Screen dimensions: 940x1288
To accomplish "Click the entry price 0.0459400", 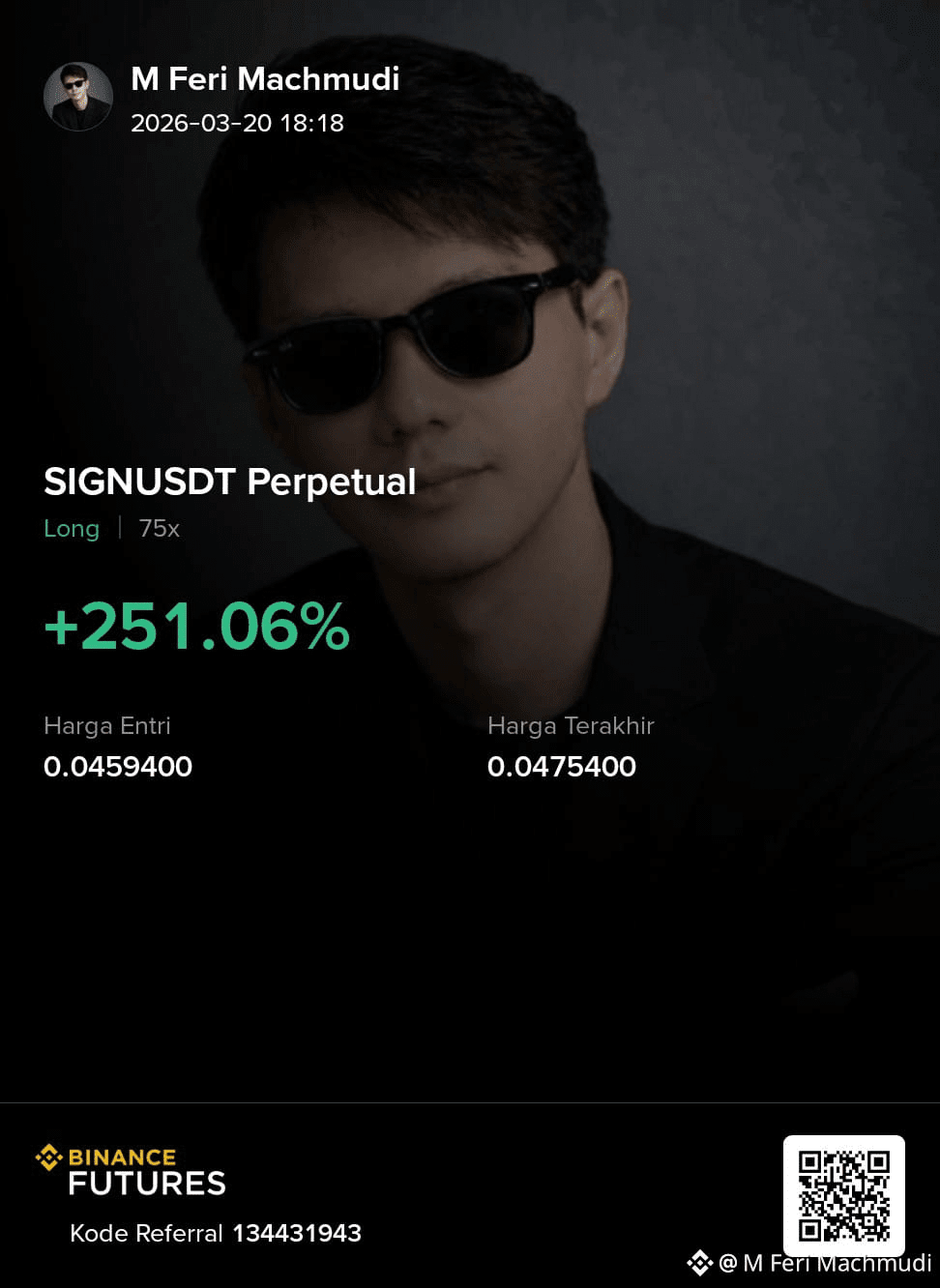I will [x=118, y=766].
